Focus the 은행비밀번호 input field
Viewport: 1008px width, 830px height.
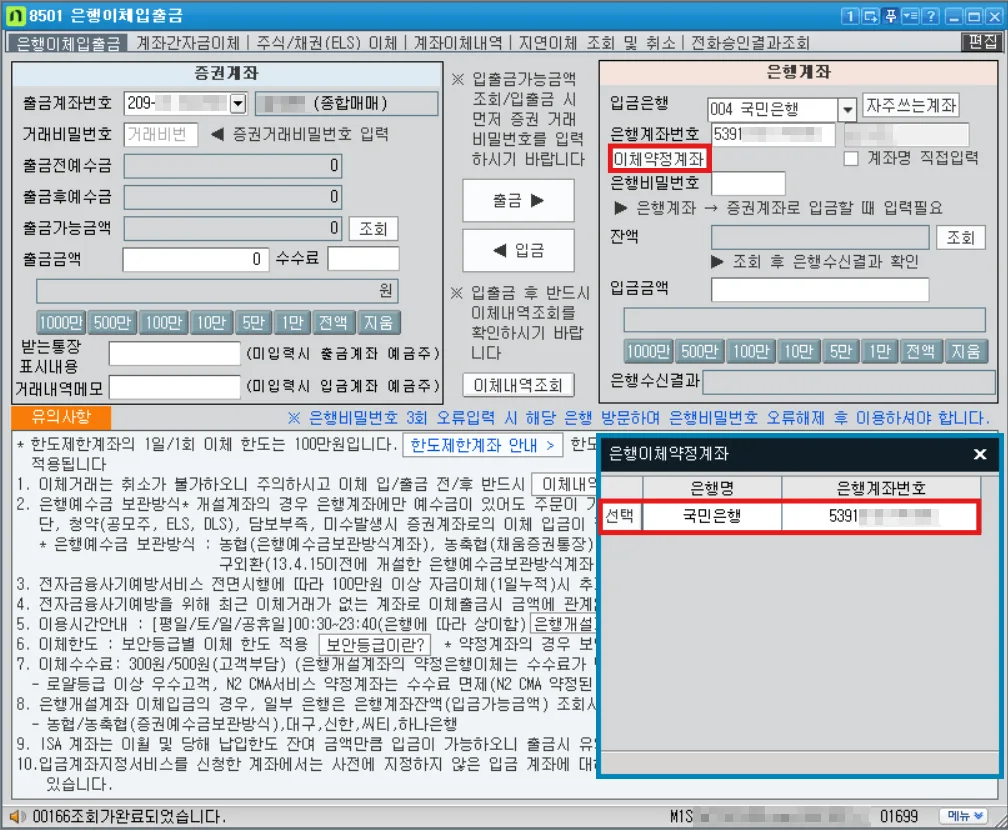(x=748, y=183)
